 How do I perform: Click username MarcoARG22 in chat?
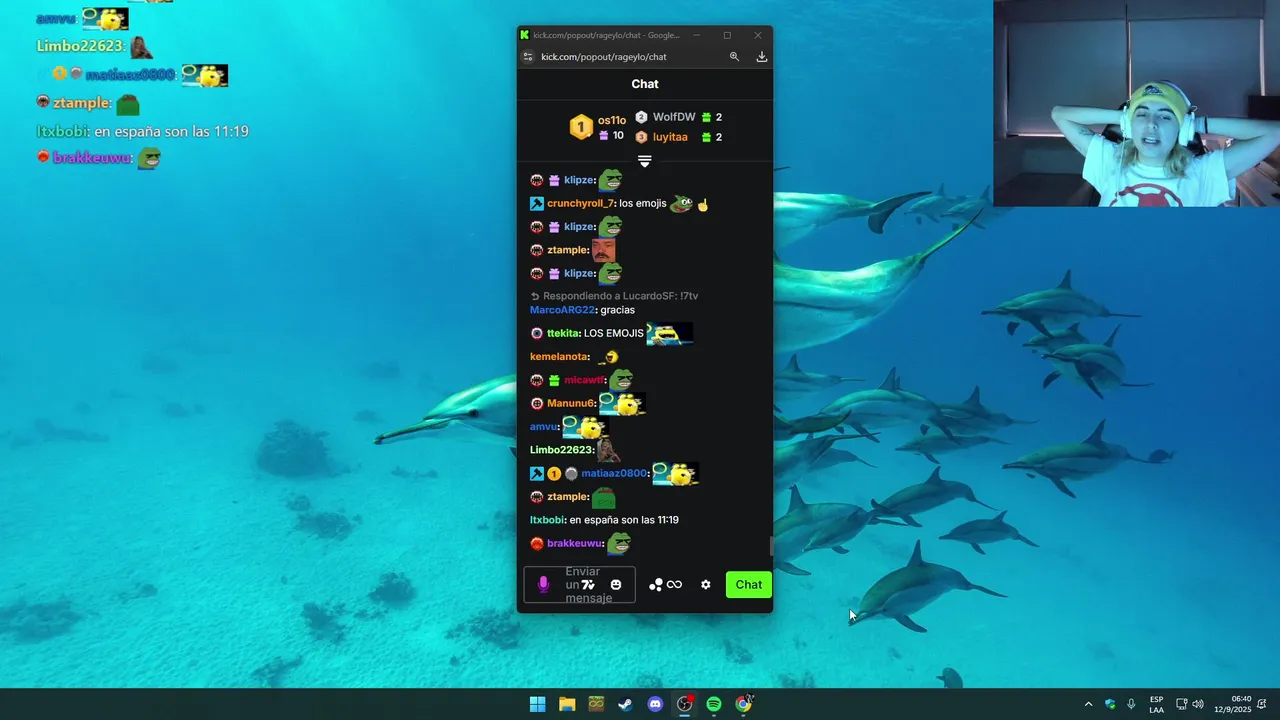[x=563, y=310]
